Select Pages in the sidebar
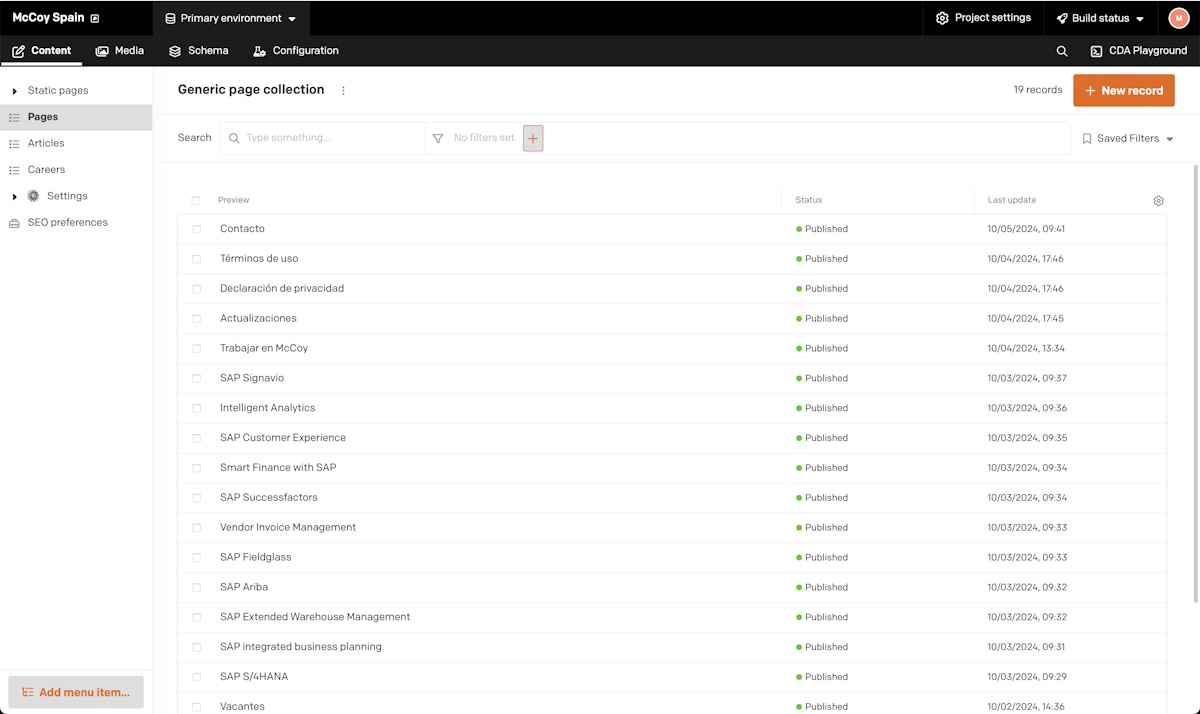This screenshot has height=714, width=1200. point(76,117)
